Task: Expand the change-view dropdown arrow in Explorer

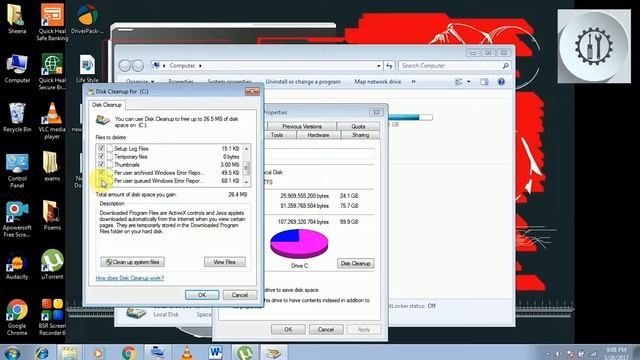Action: 469,82
